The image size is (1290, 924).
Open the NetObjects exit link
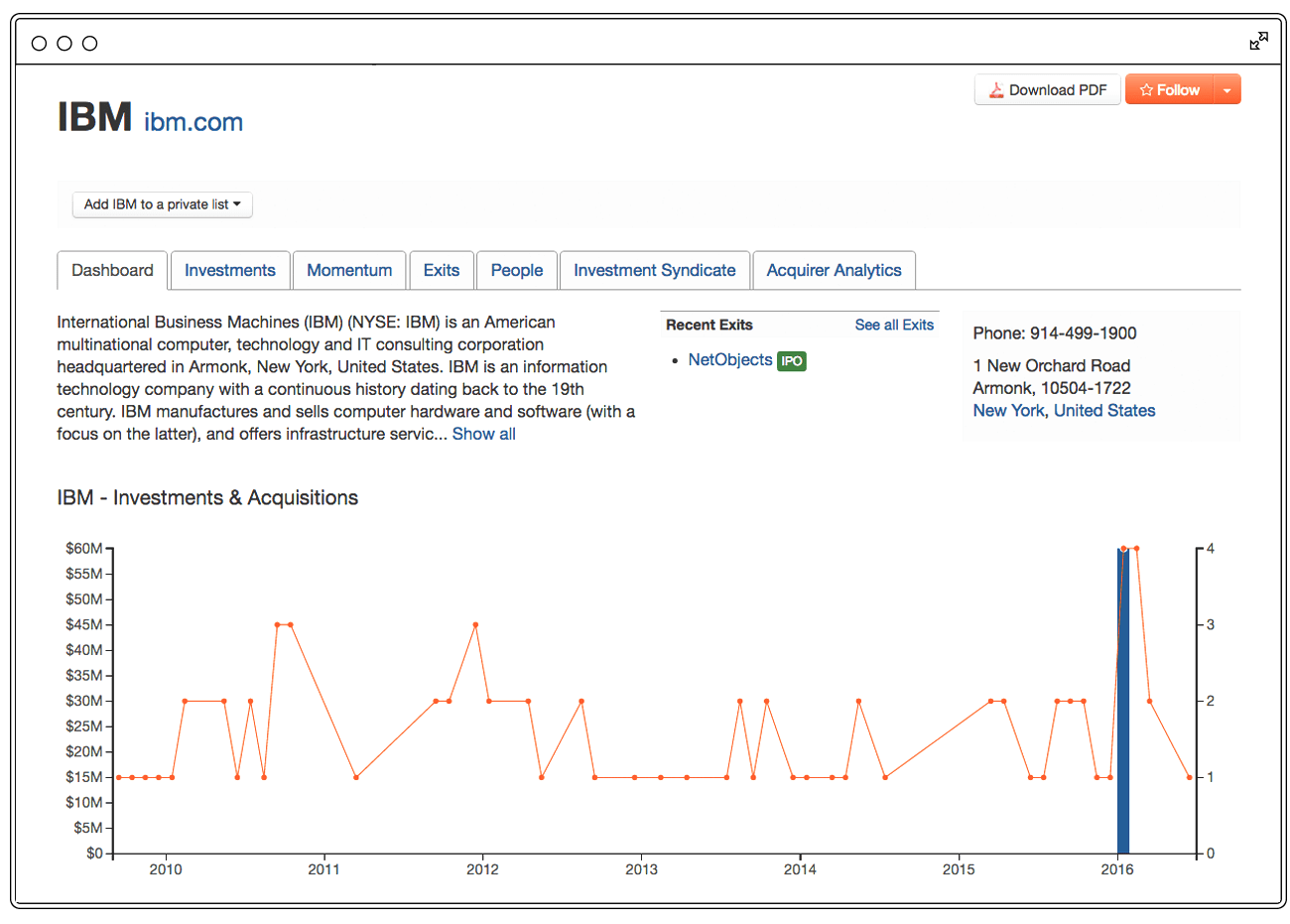click(730, 360)
